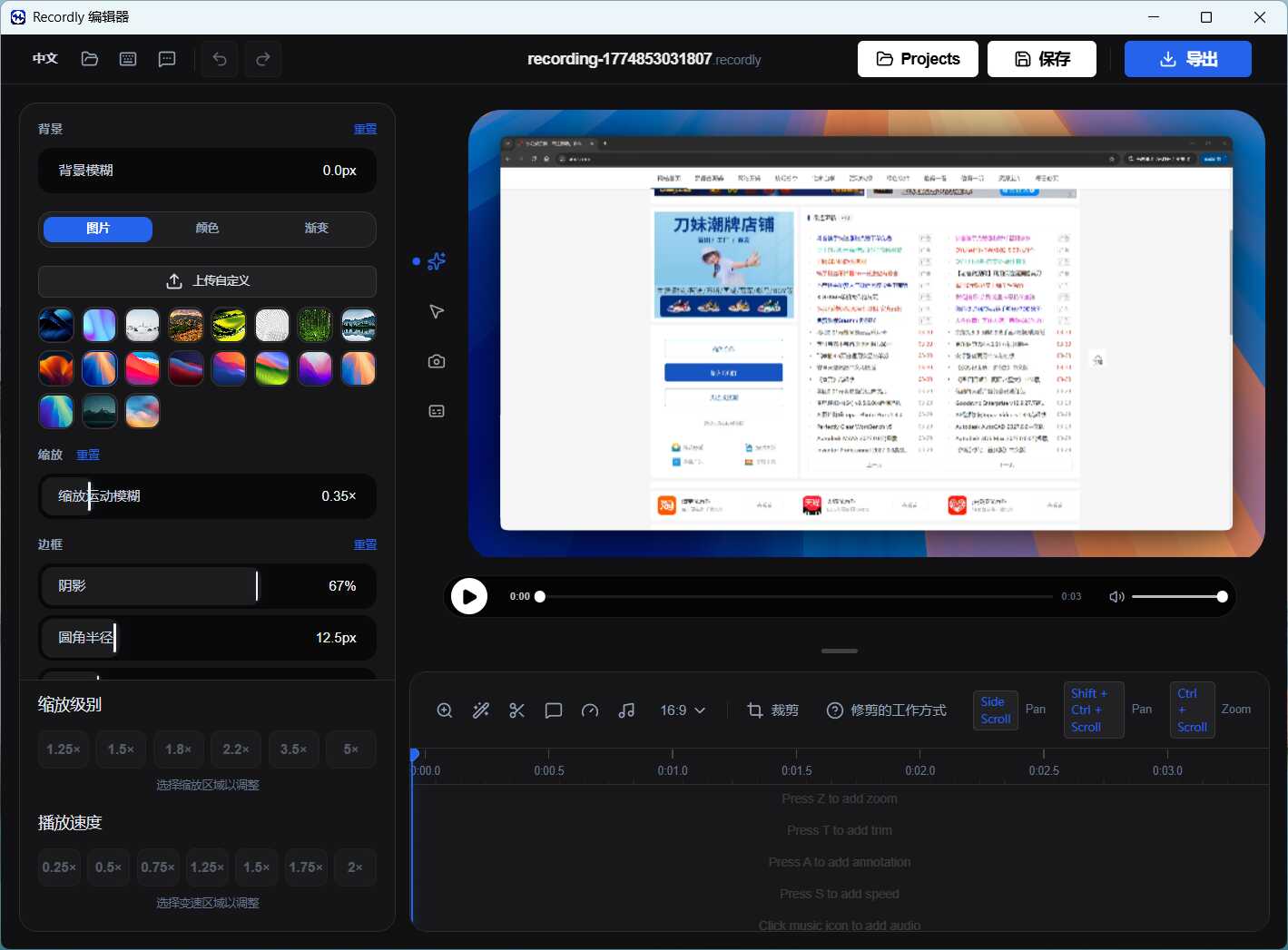Click the annotation speech bubble icon in timeline toolbar
Screen dimensions: 1288x950
pos(554,710)
